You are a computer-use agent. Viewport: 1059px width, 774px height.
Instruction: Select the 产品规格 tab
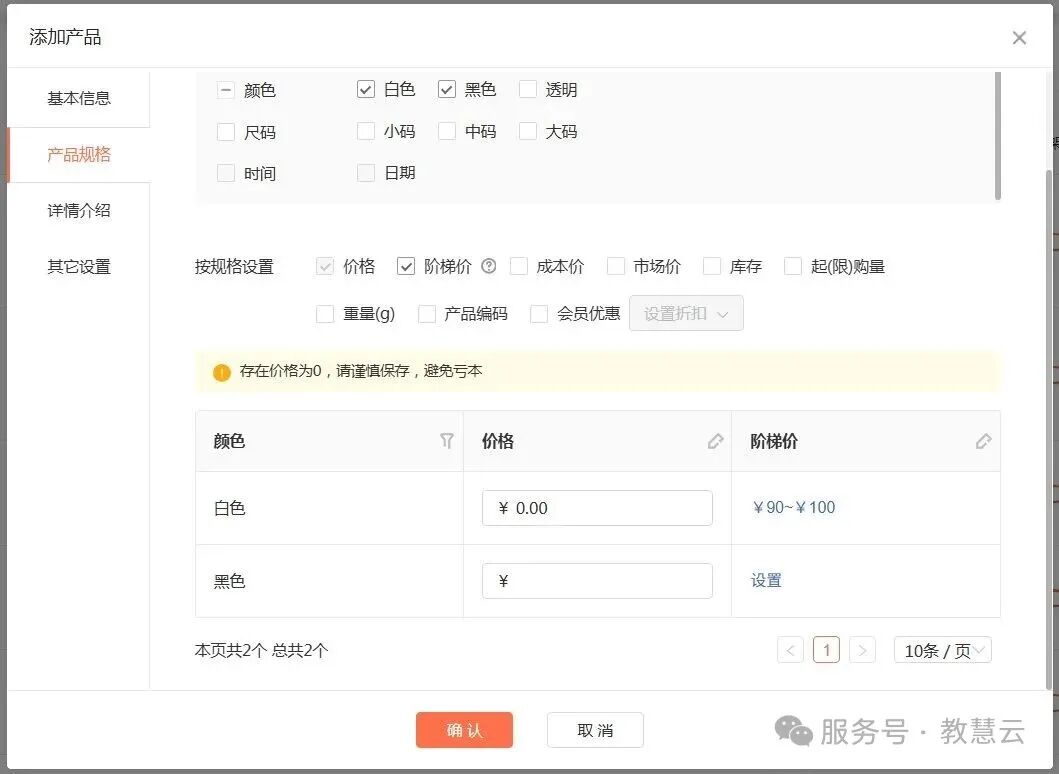(x=79, y=155)
